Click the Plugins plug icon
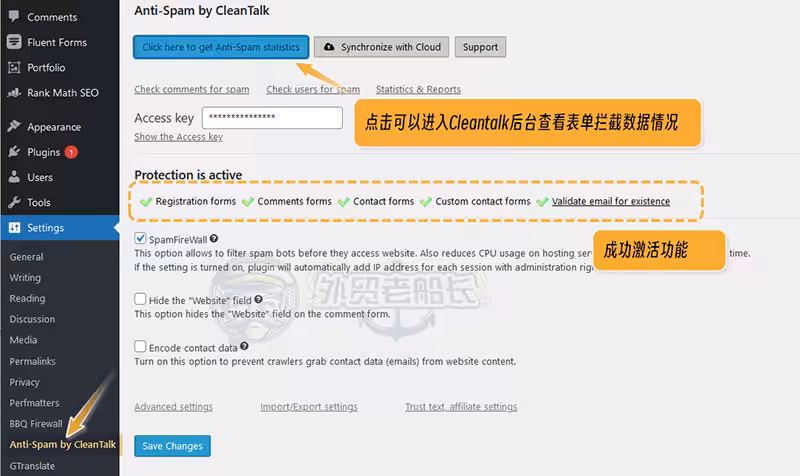This screenshot has width=800, height=476. [x=14, y=152]
